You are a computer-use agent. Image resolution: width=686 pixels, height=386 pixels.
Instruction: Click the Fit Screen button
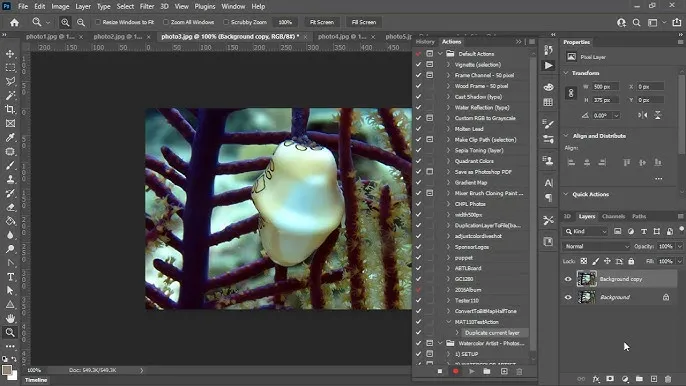[x=322, y=22]
